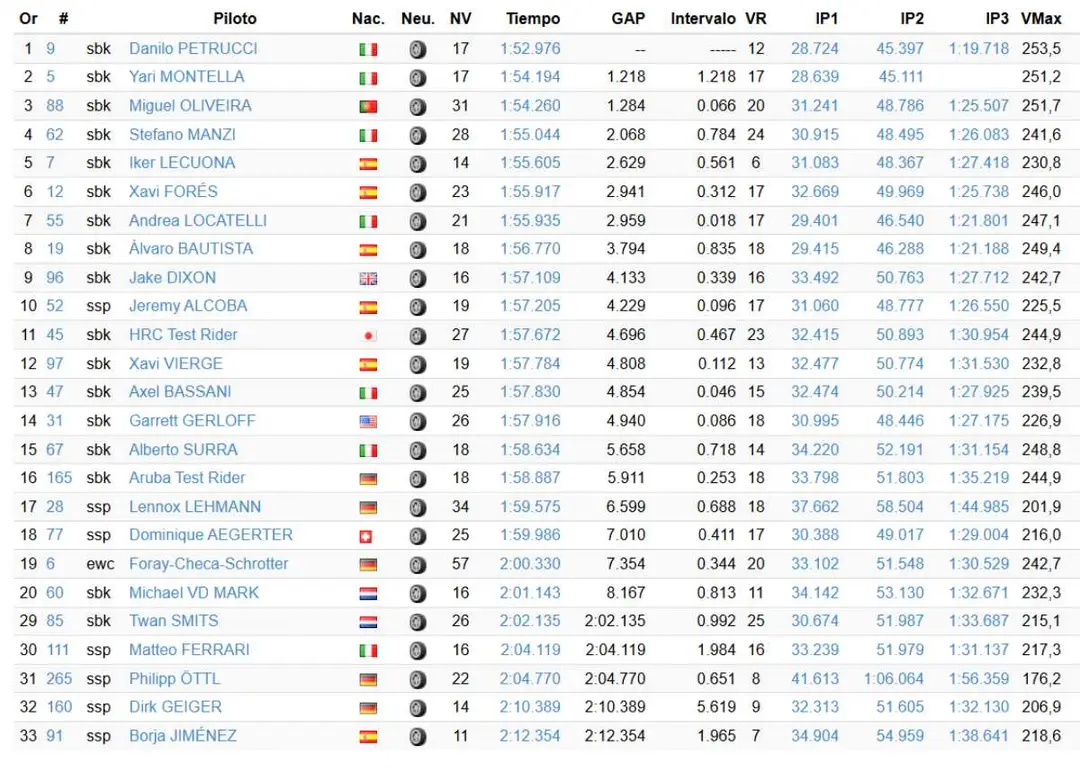Click IP1 split 28.639 for MONTELLA
1080x771 pixels.
point(815,76)
